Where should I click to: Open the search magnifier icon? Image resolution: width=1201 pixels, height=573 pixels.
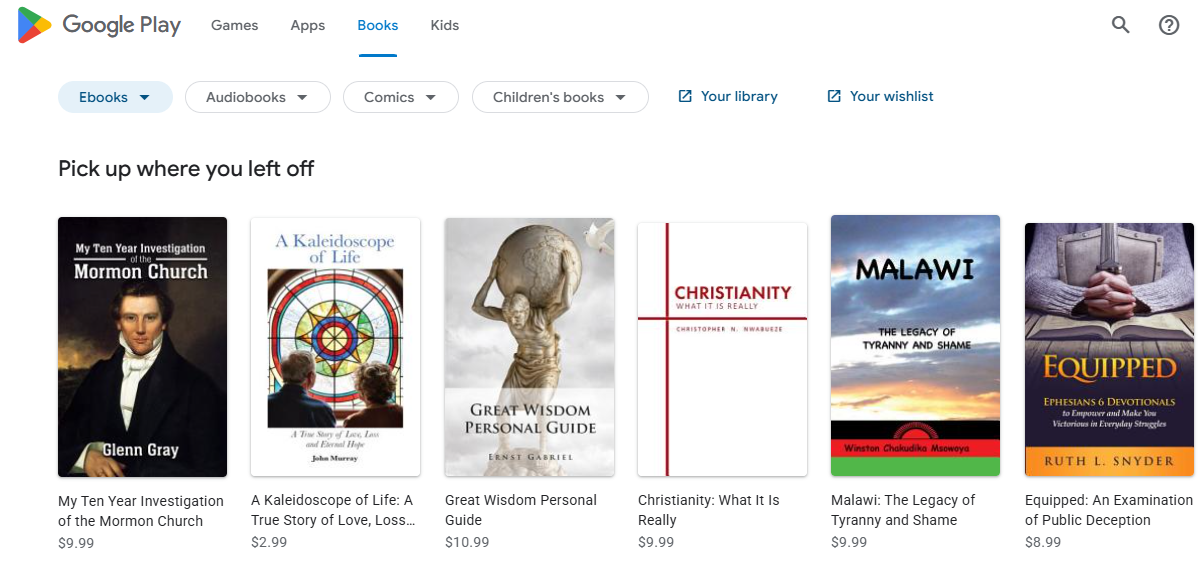1121,25
